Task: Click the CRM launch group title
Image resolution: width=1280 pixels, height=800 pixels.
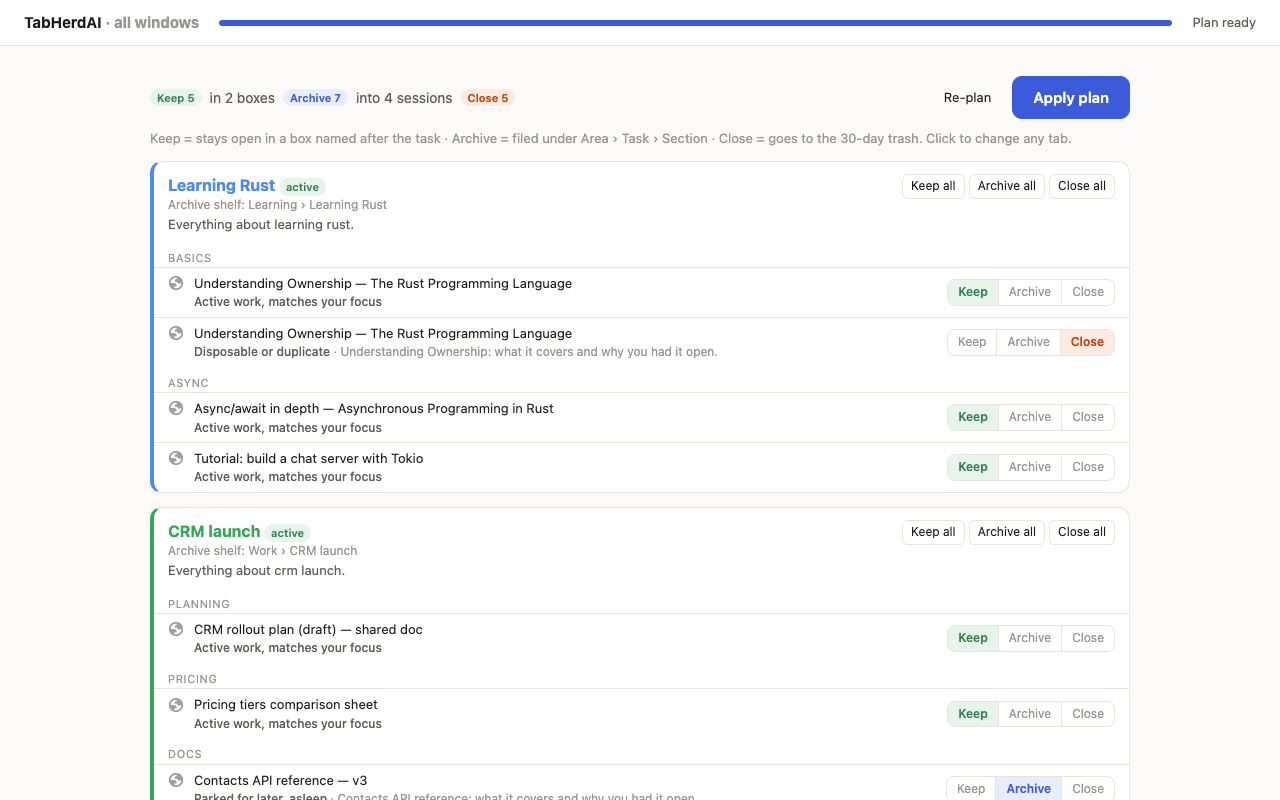Action: point(214,531)
